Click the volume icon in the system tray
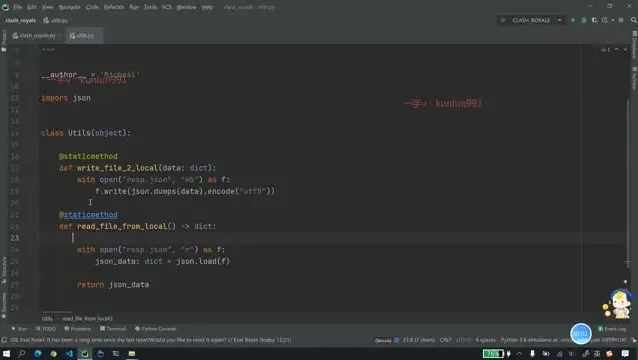 [572, 353]
